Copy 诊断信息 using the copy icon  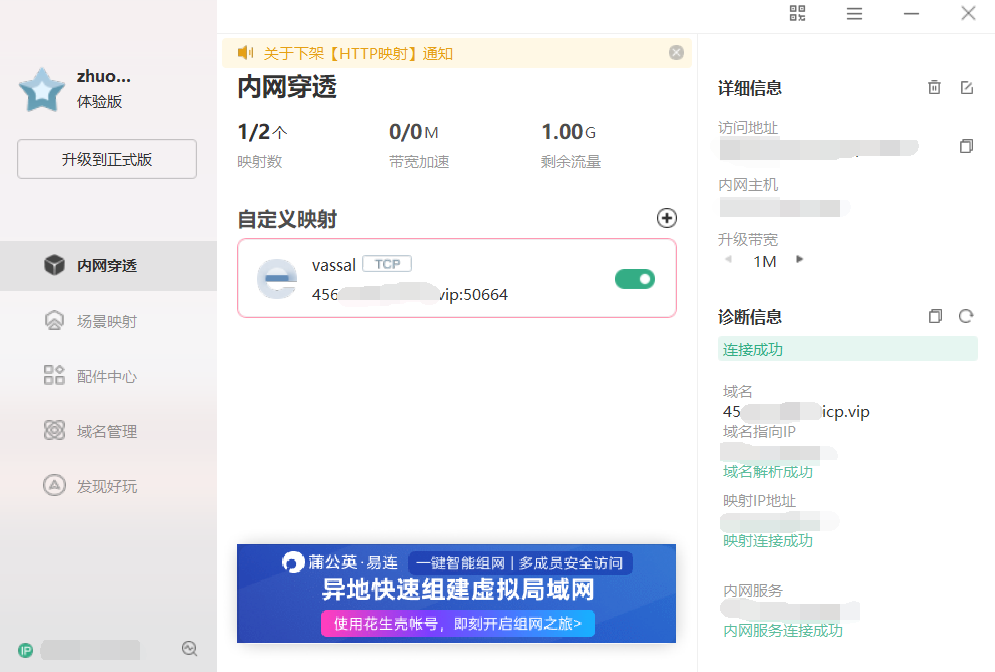pos(935,316)
